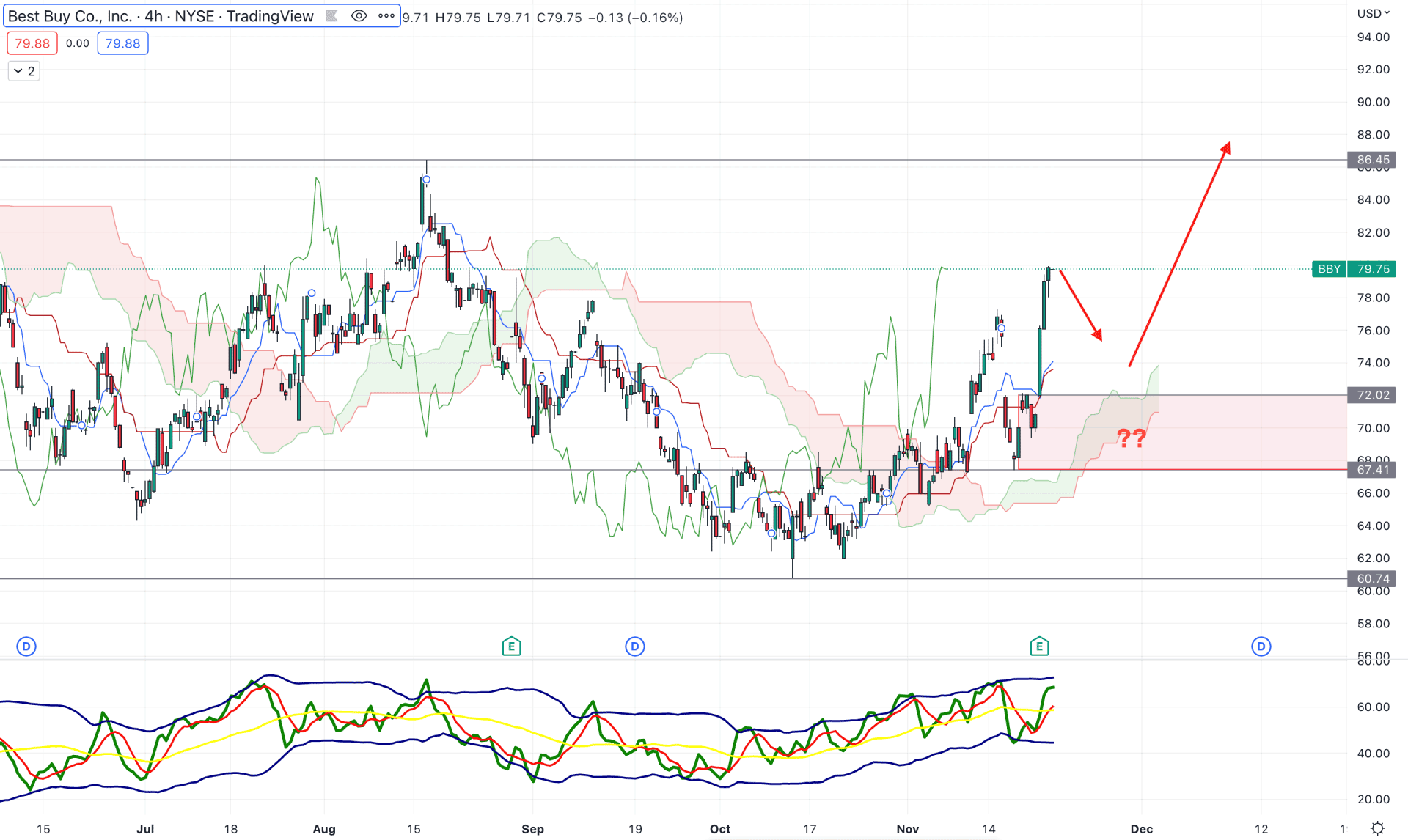Click the red 79.88 sell price box

[x=32, y=43]
